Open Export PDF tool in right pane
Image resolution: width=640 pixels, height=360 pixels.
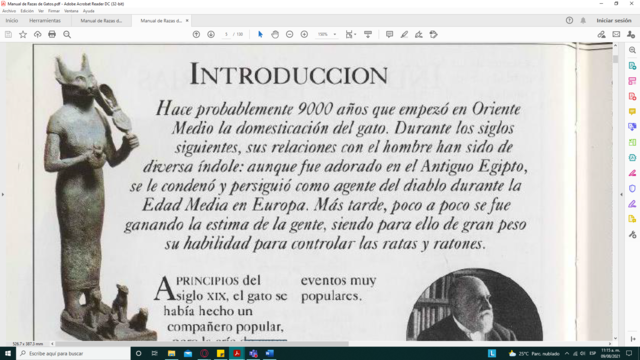coord(632,66)
